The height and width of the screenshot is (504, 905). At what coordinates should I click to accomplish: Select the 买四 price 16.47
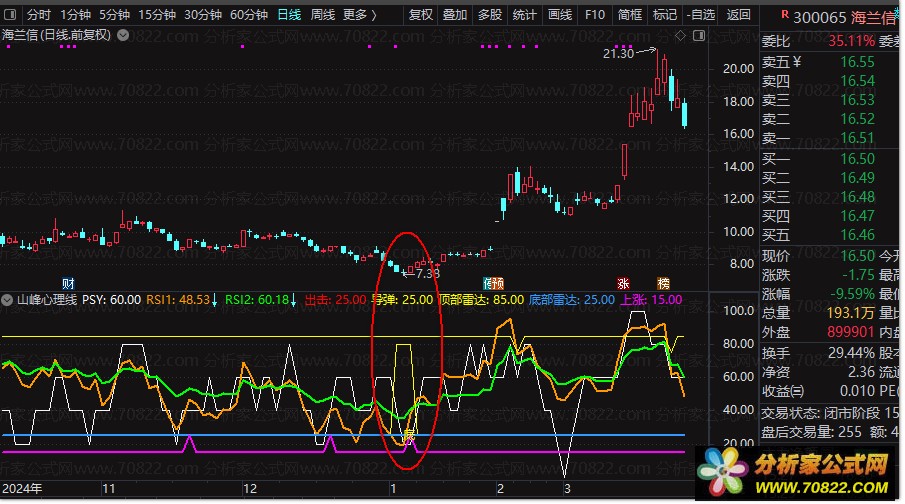click(857, 216)
